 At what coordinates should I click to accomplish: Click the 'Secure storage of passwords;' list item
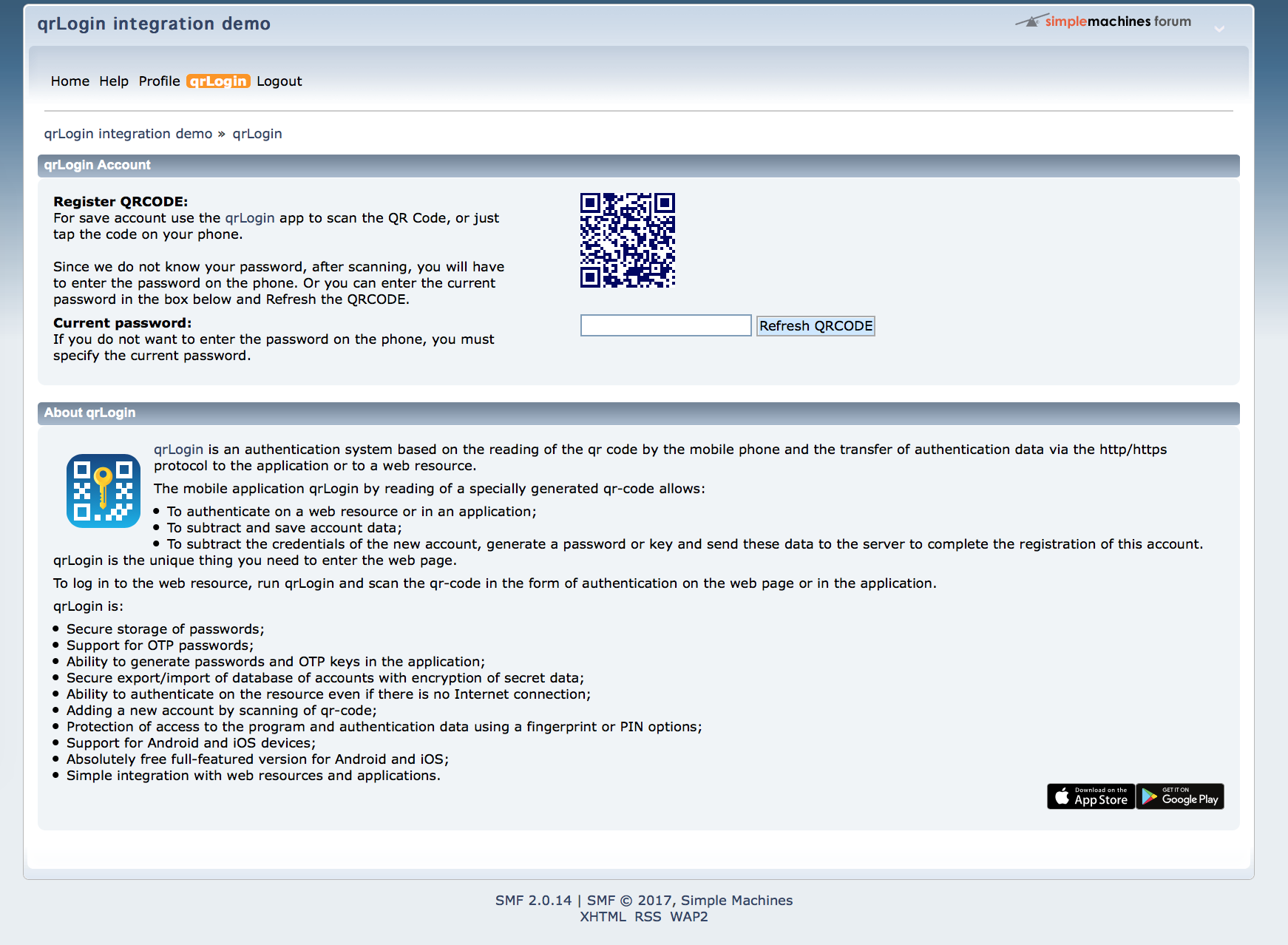pyautogui.click(x=166, y=629)
